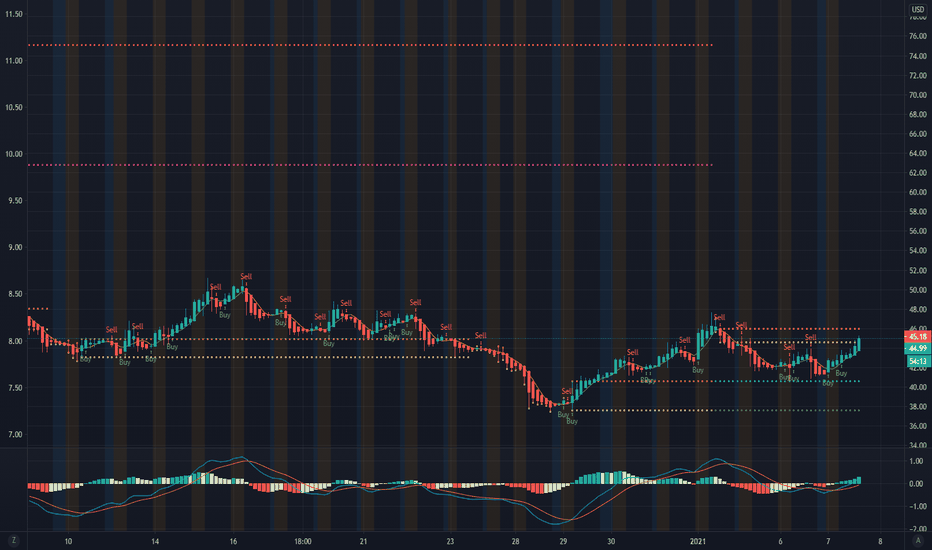Click the 1.00 indicator scale value
Viewport: 932px width, 550px height.
pyautogui.click(x=916, y=461)
